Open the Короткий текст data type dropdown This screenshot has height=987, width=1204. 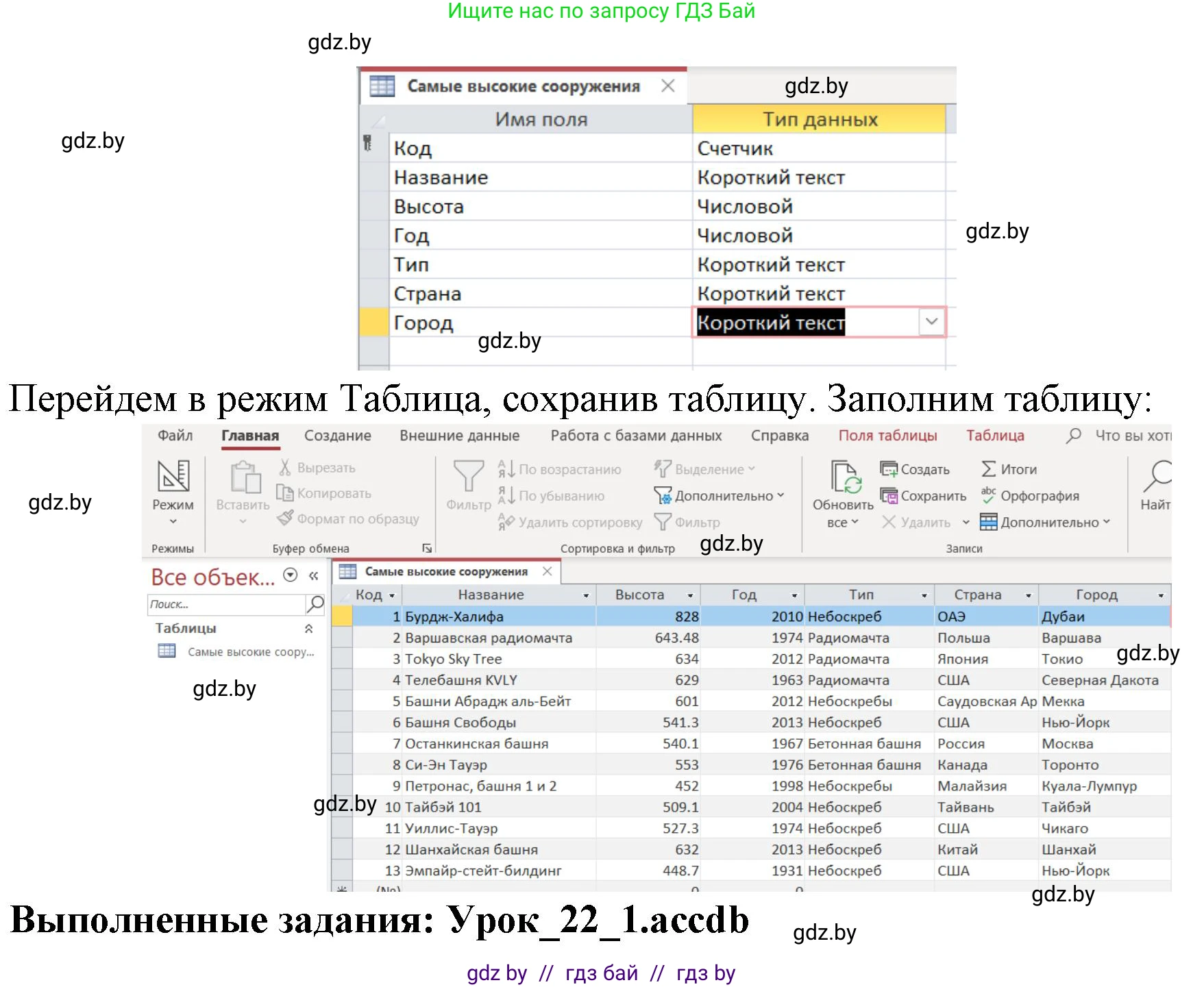tap(931, 322)
